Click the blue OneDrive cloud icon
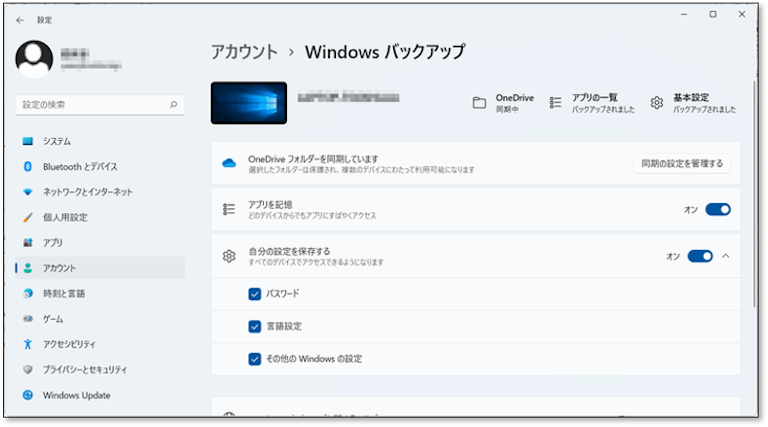 click(229, 163)
